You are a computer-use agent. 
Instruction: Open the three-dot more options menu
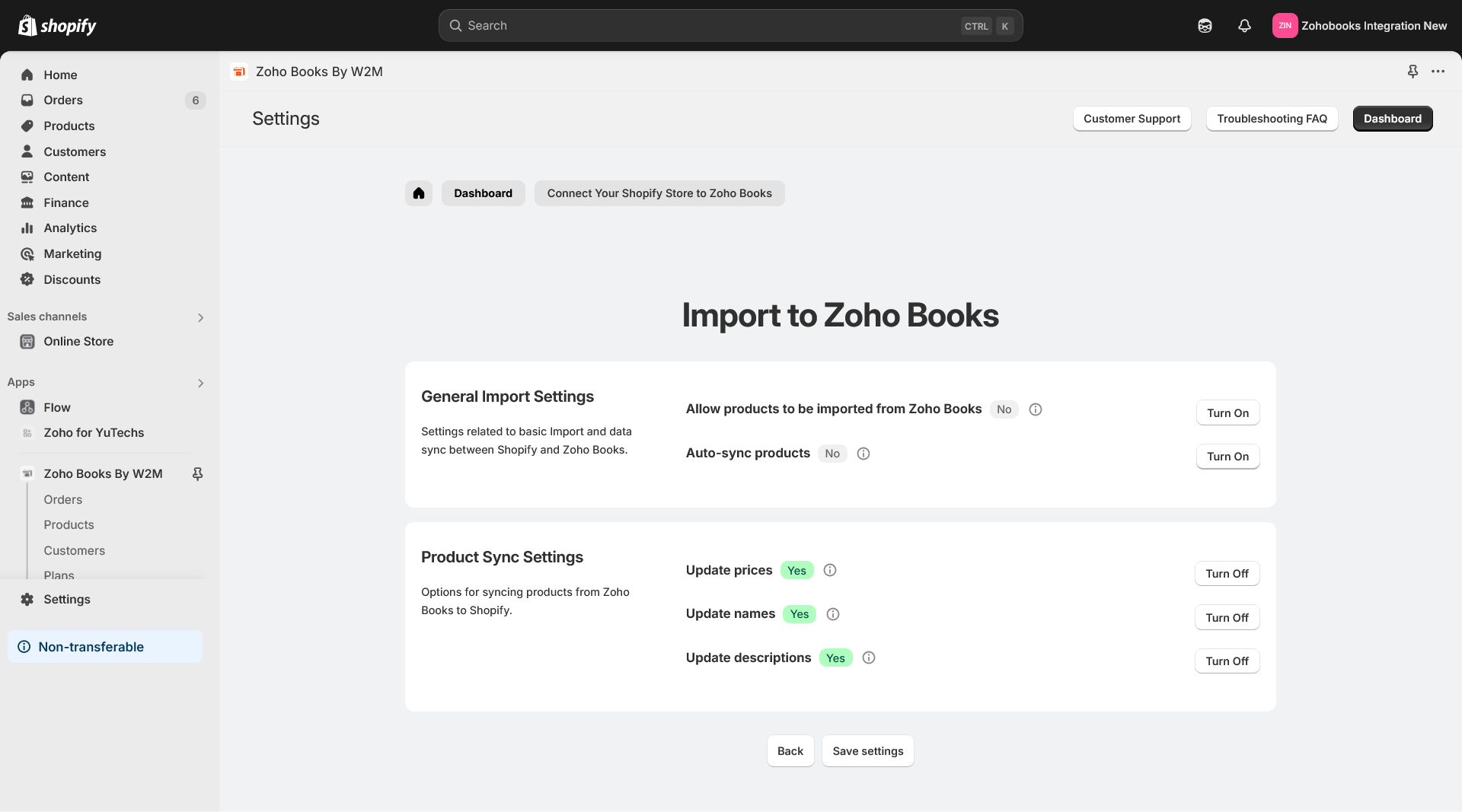click(1438, 72)
